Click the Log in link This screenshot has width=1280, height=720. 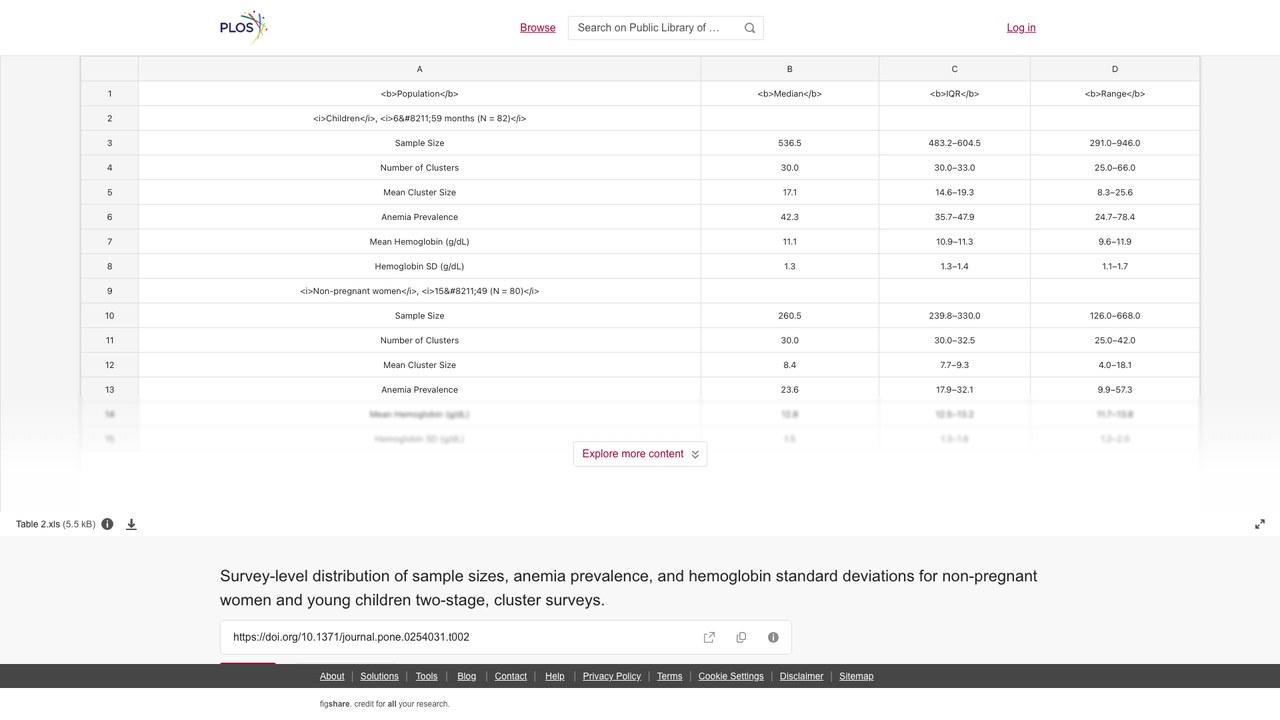[x=1021, y=28]
